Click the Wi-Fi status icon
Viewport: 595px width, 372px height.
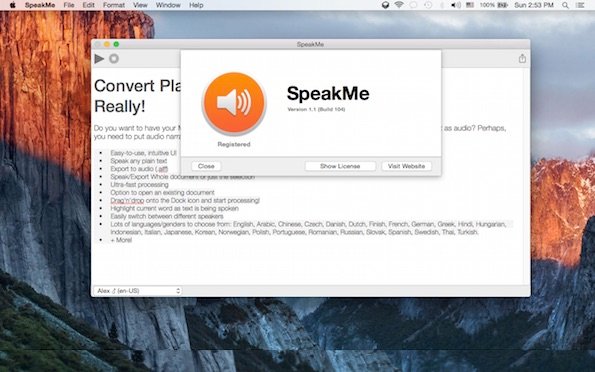tap(399, 5)
